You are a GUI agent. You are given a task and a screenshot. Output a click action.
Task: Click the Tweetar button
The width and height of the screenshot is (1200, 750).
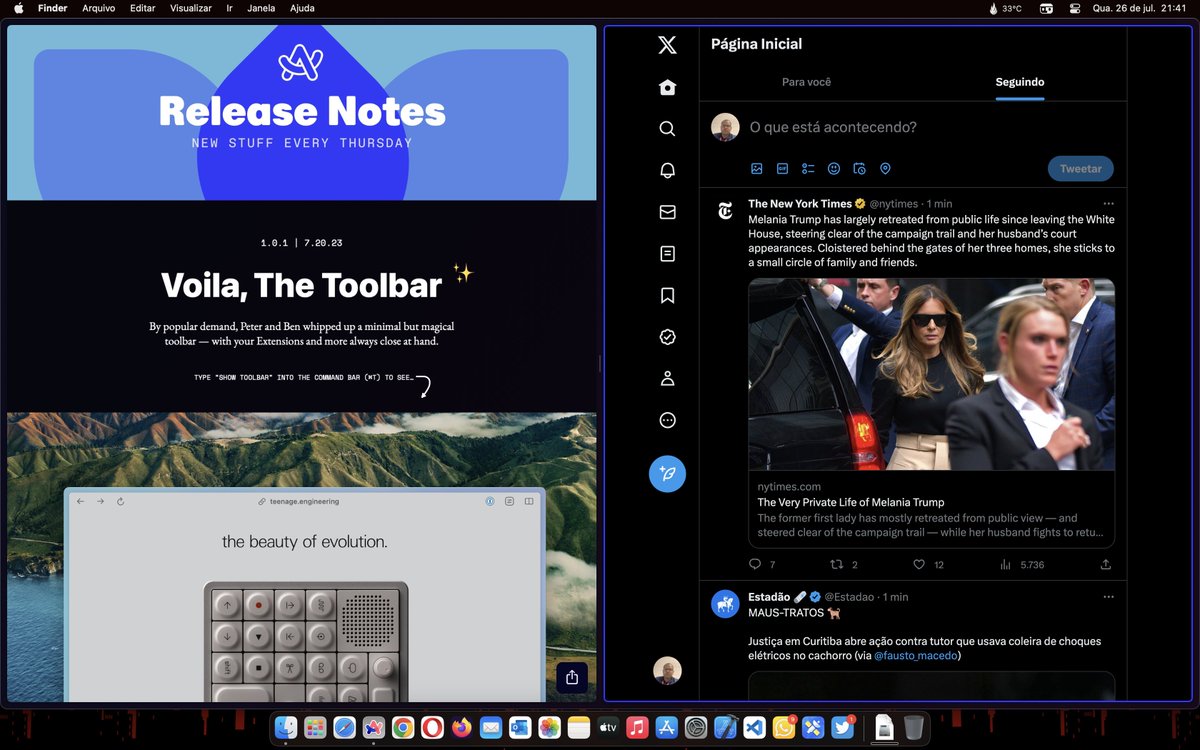(x=1081, y=169)
